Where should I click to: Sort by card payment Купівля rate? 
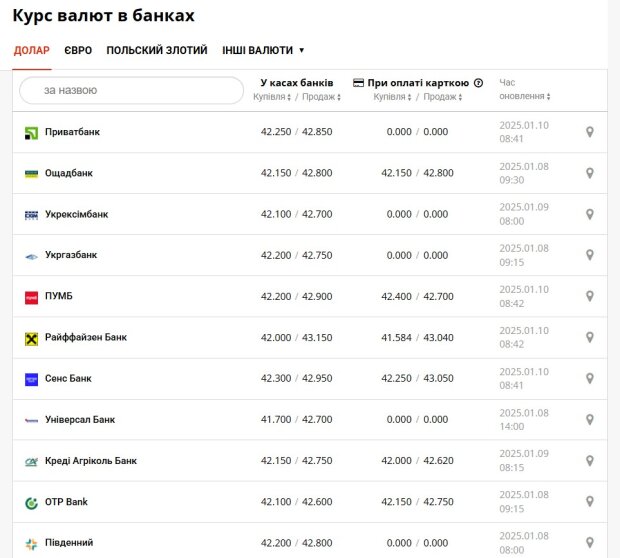pyautogui.click(x=392, y=97)
